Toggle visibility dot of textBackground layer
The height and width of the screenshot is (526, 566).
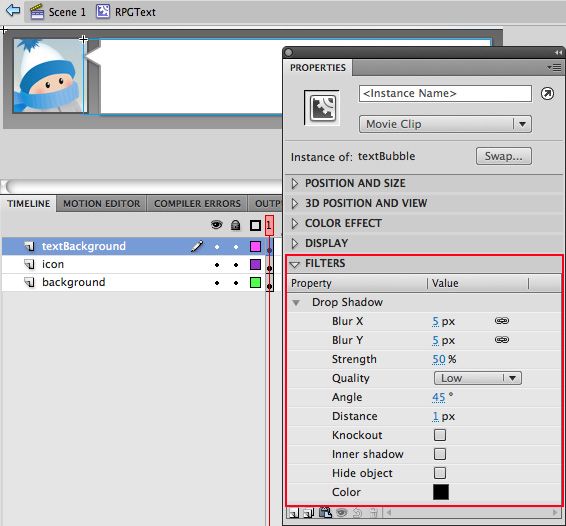(x=217, y=247)
